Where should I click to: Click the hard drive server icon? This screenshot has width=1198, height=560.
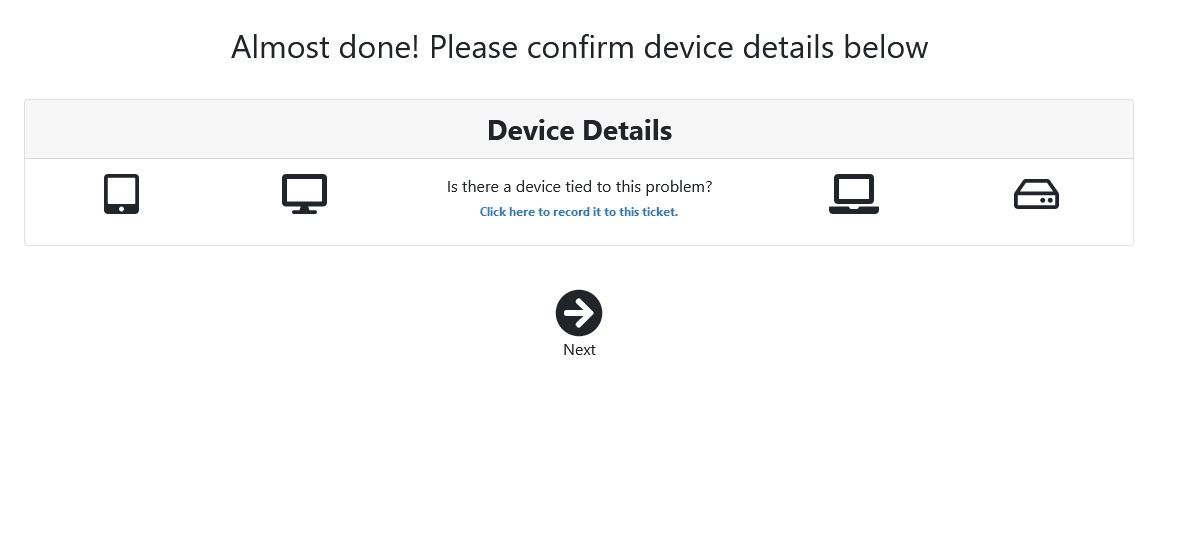[1036, 194]
